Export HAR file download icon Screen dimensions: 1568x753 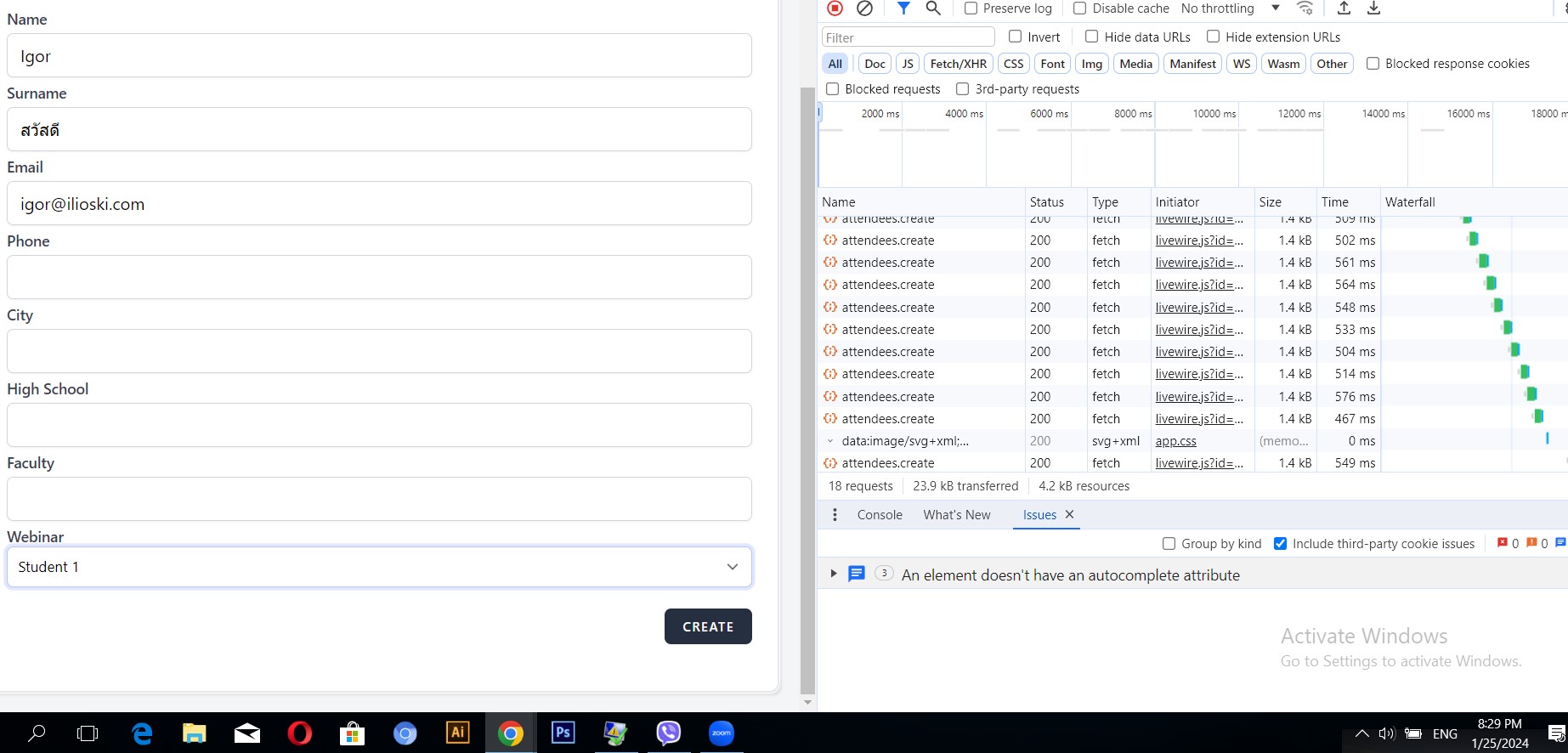pyautogui.click(x=1373, y=8)
